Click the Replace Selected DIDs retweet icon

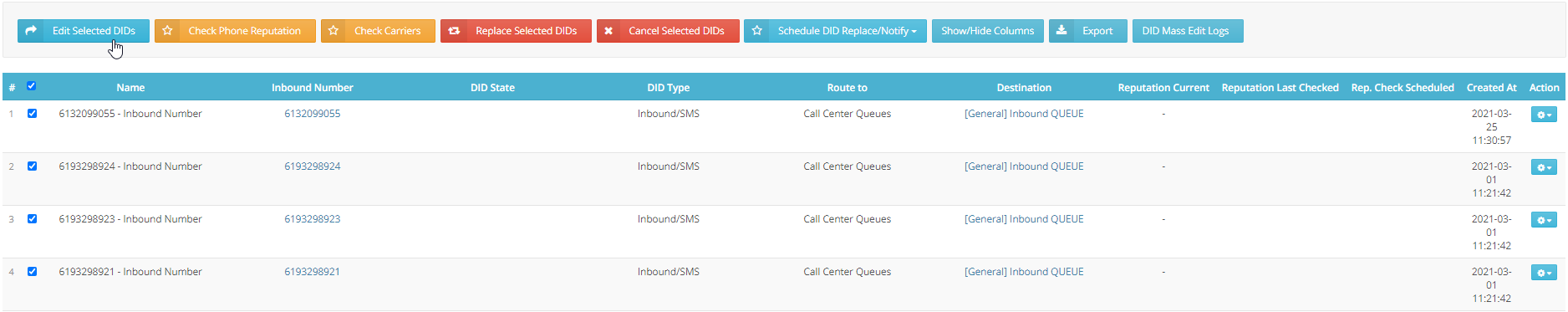tap(454, 31)
